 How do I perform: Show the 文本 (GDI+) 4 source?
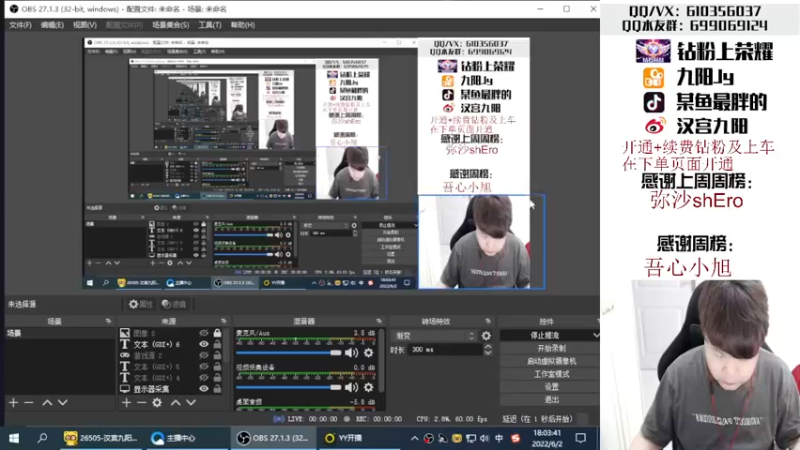tap(204, 378)
